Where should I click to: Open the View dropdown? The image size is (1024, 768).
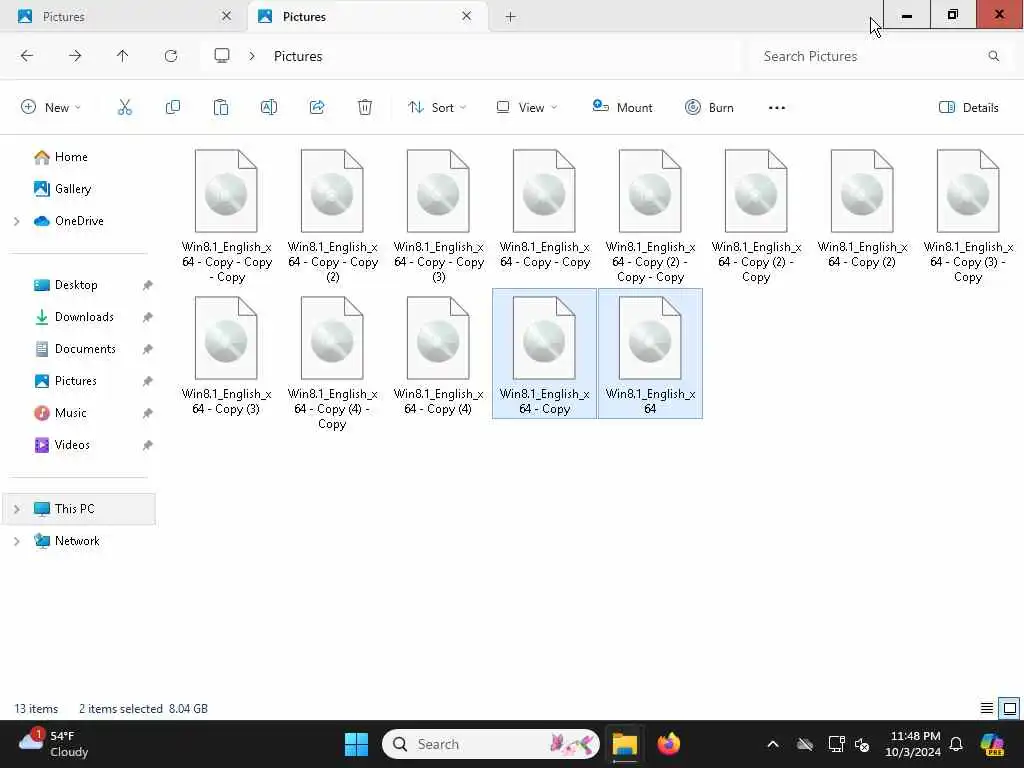526,108
